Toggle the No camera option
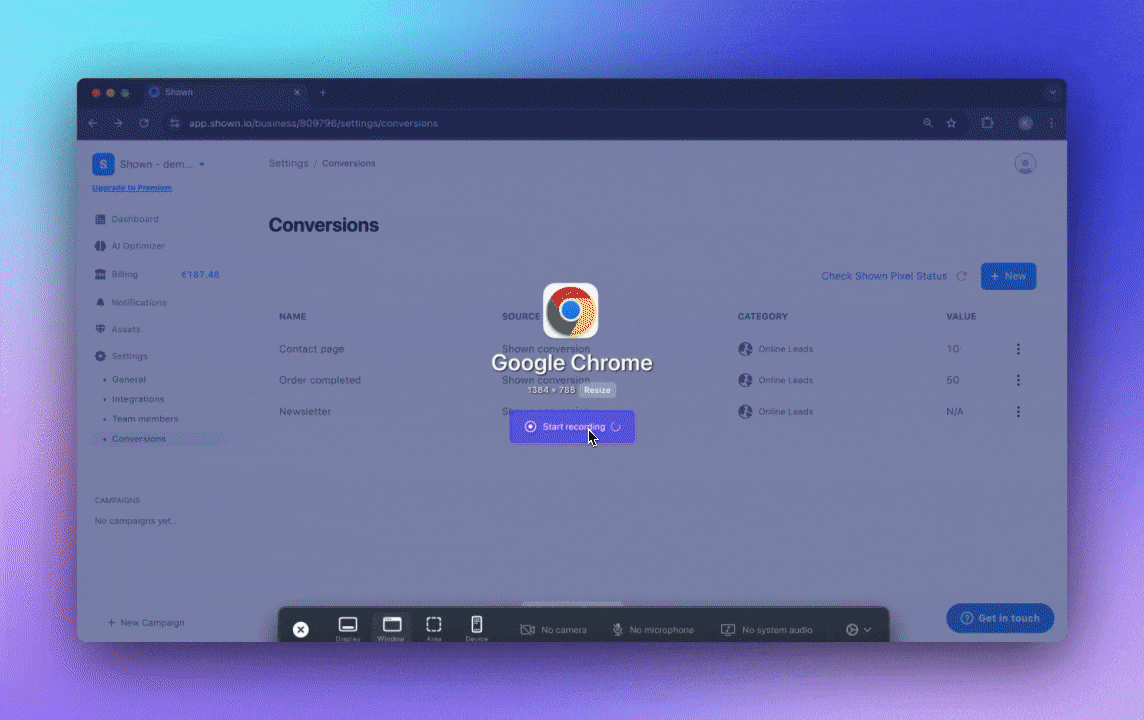The width and height of the screenshot is (1144, 720). tap(553, 630)
